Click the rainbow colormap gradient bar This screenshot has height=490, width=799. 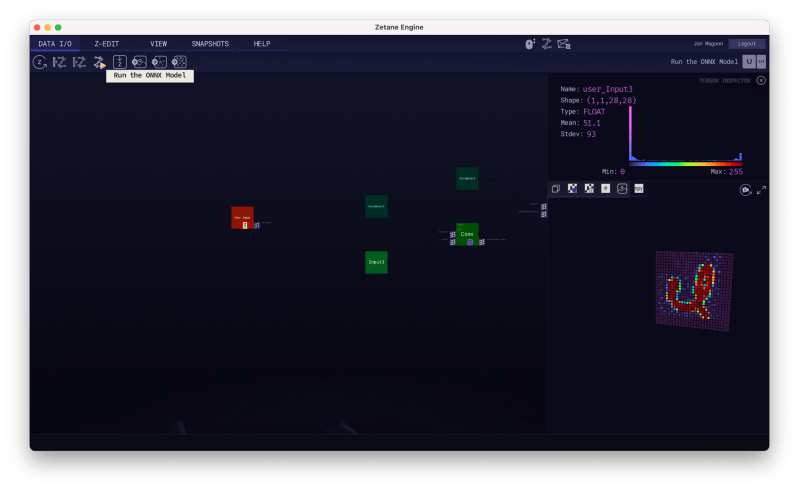685,164
